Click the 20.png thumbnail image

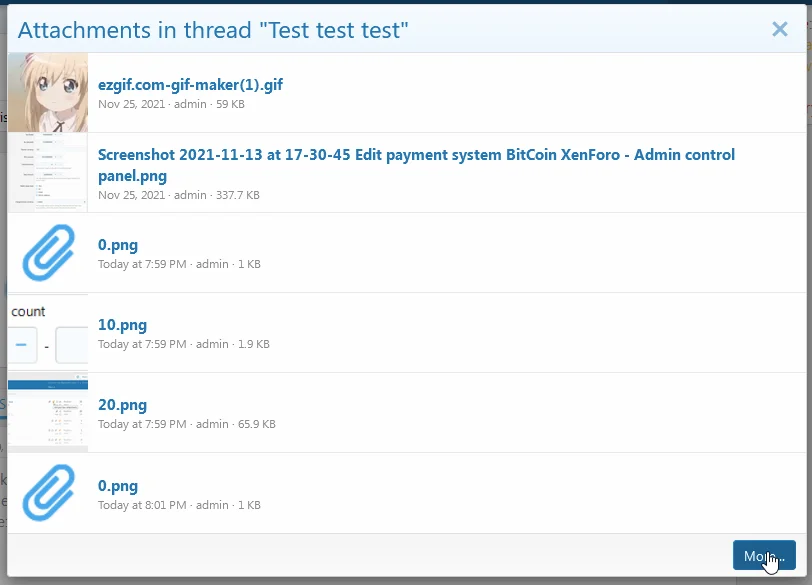48,413
